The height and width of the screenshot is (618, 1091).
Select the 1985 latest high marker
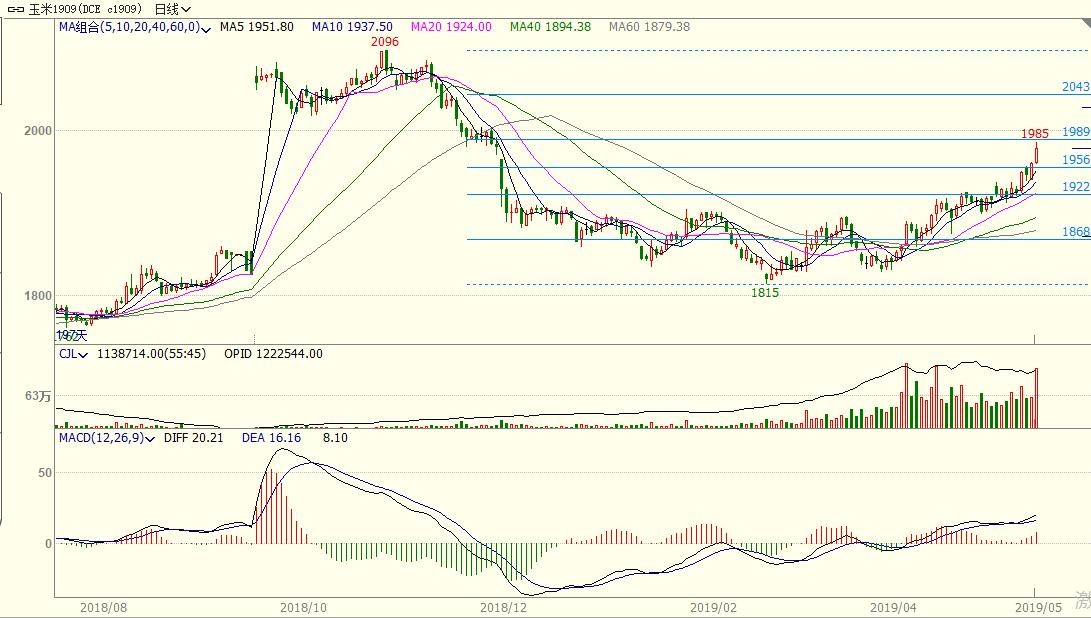click(1034, 133)
